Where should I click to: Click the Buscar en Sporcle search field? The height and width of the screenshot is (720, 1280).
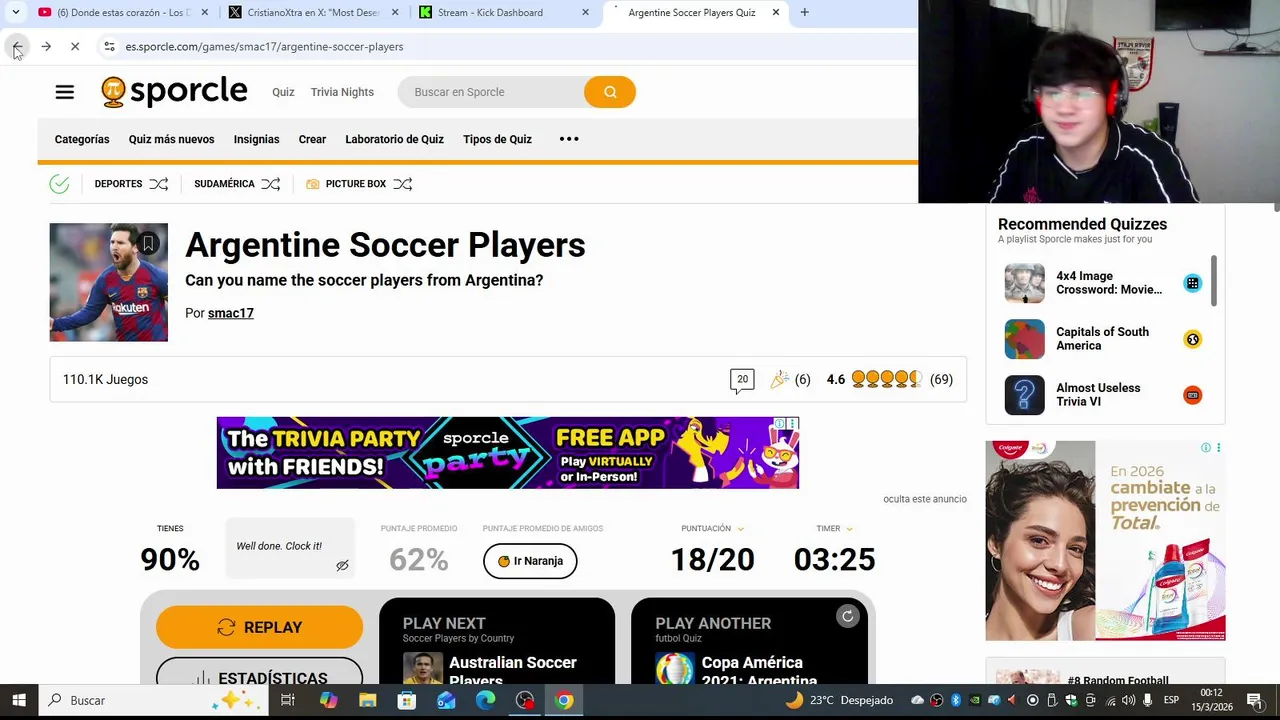(490, 92)
